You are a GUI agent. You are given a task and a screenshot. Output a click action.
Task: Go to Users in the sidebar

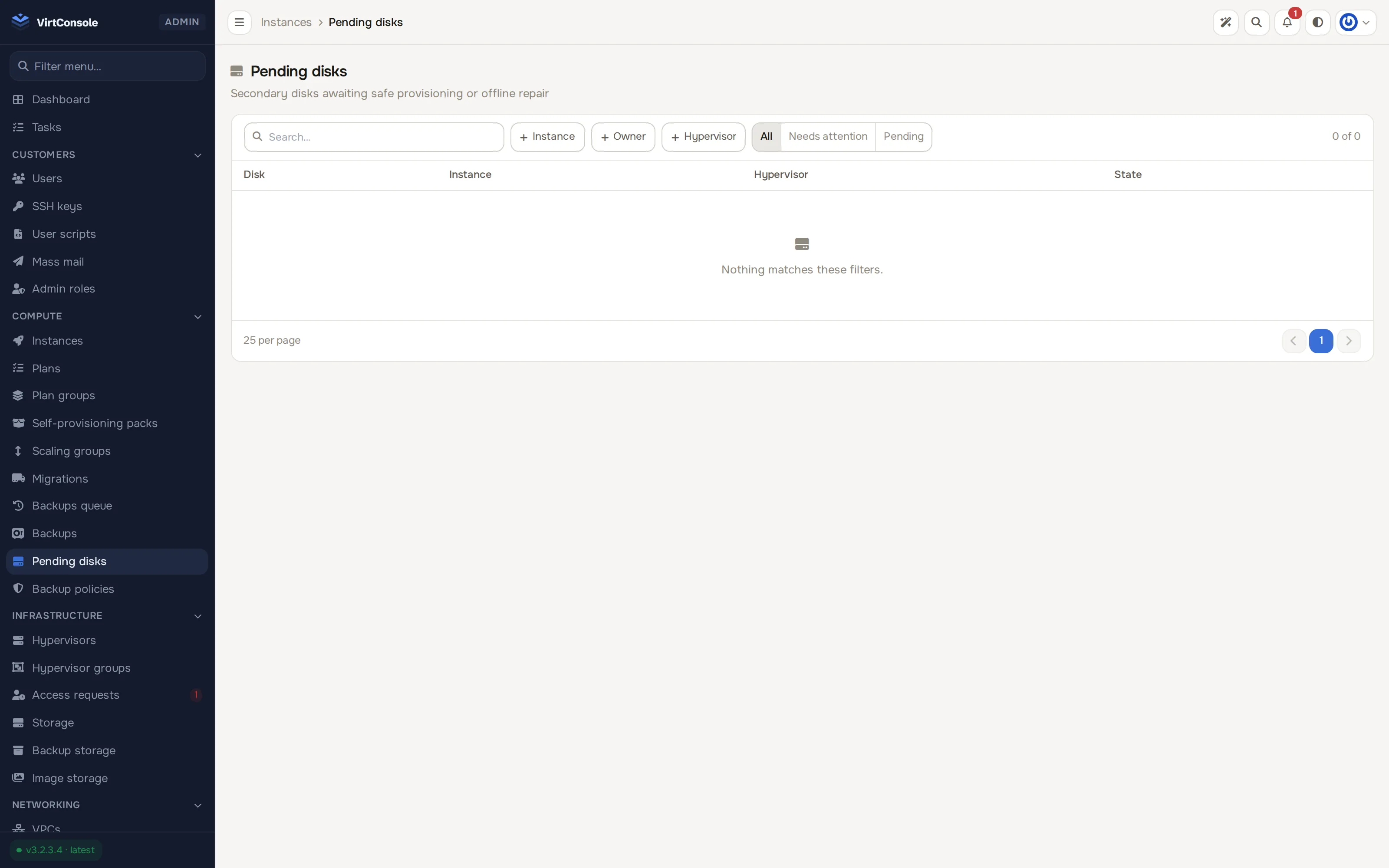107,178
